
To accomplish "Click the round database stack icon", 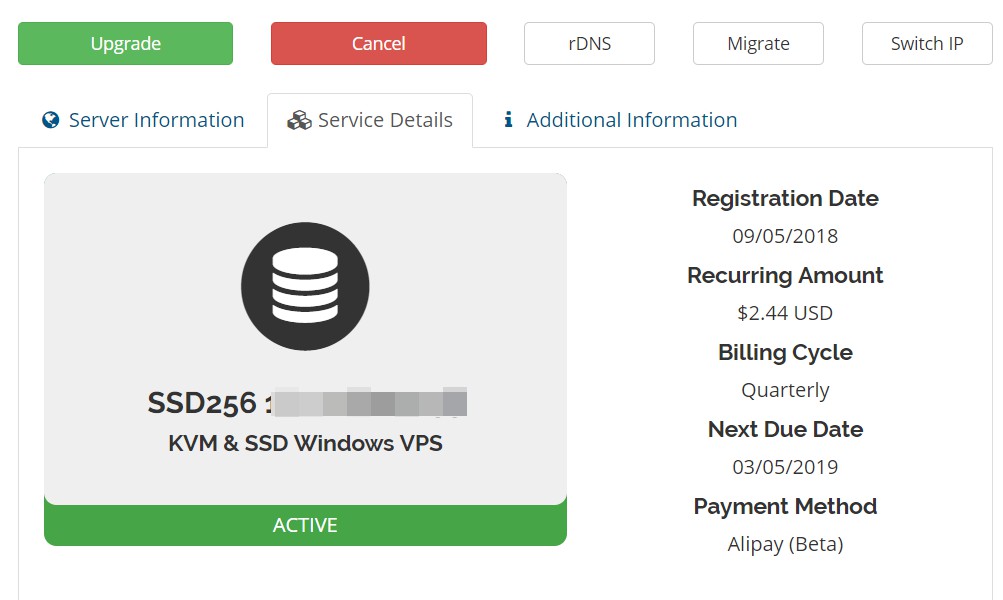I will (x=305, y=287).
